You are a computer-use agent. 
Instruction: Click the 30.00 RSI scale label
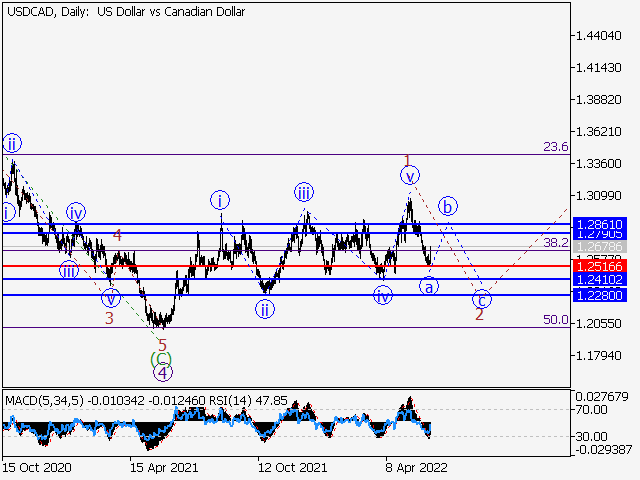tap(591, 437)
